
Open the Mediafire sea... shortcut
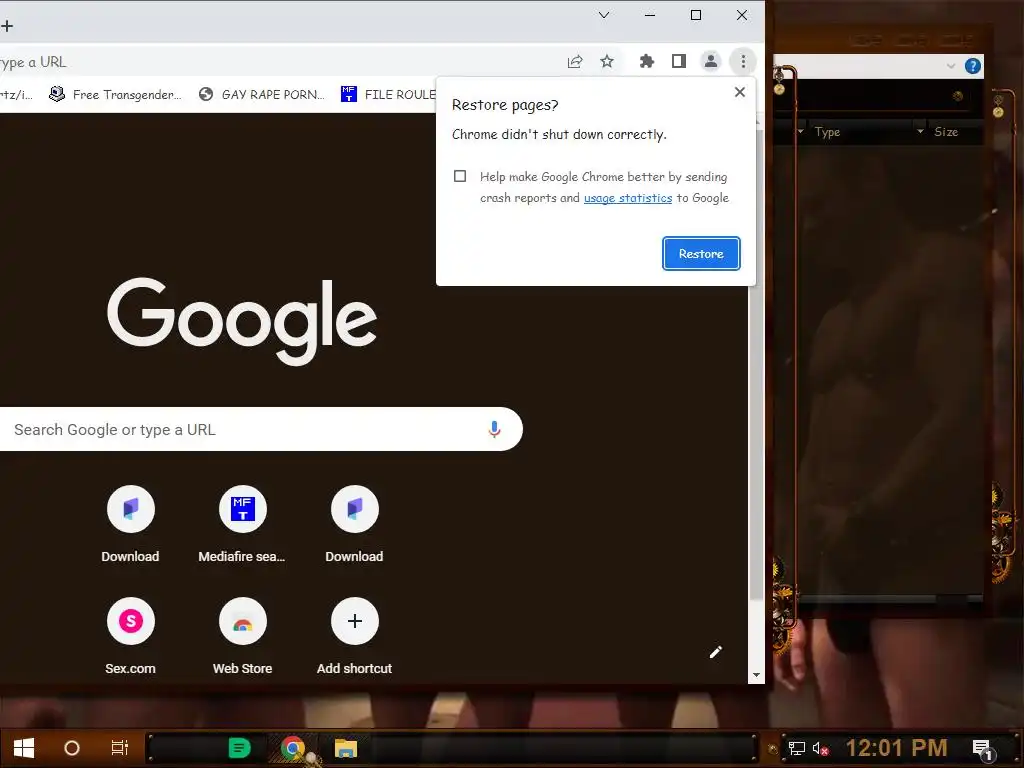[x=242, y=524]
